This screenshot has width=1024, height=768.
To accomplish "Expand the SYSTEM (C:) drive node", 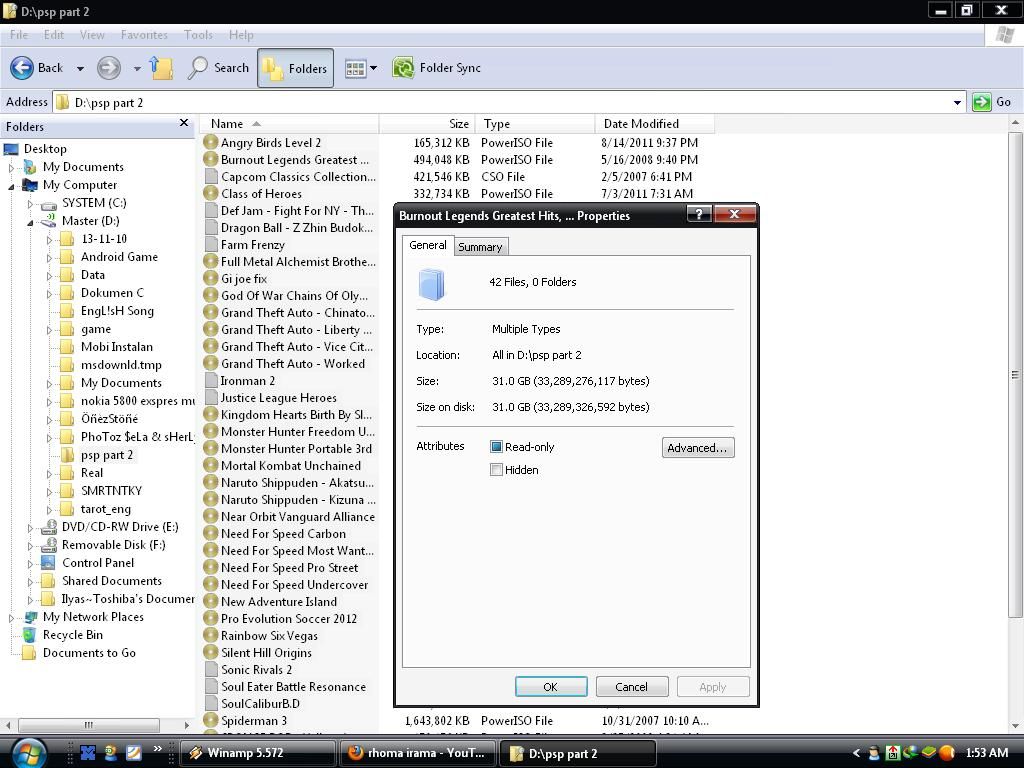I will tap(30, 204).
